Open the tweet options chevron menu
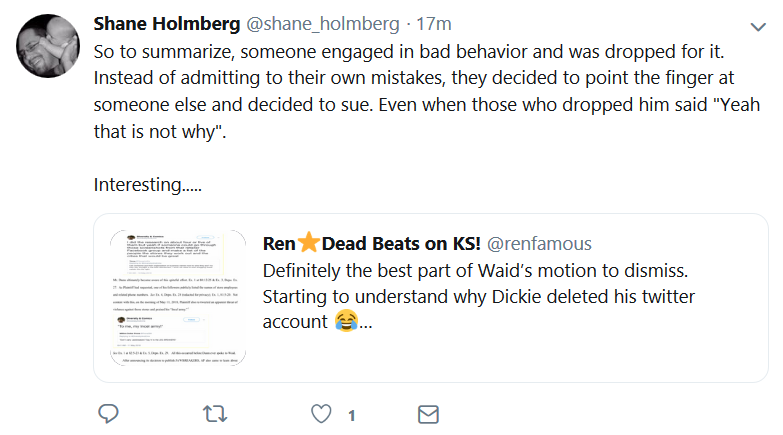This screenshot has height=435, width=783. coord(757,25)
